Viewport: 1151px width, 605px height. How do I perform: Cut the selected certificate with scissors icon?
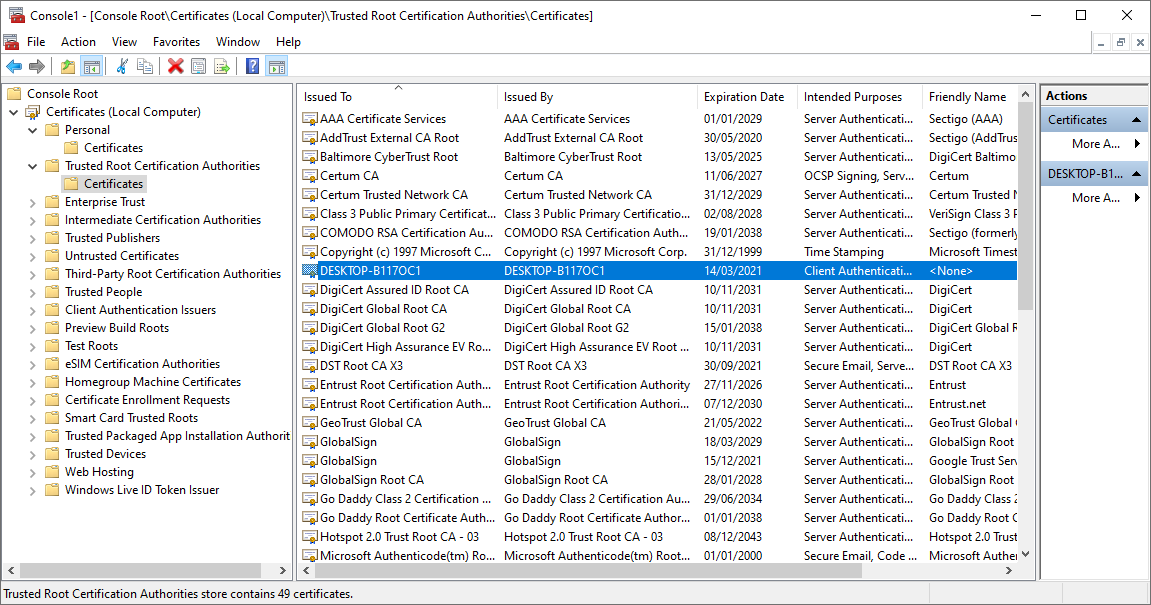point(122,67)
